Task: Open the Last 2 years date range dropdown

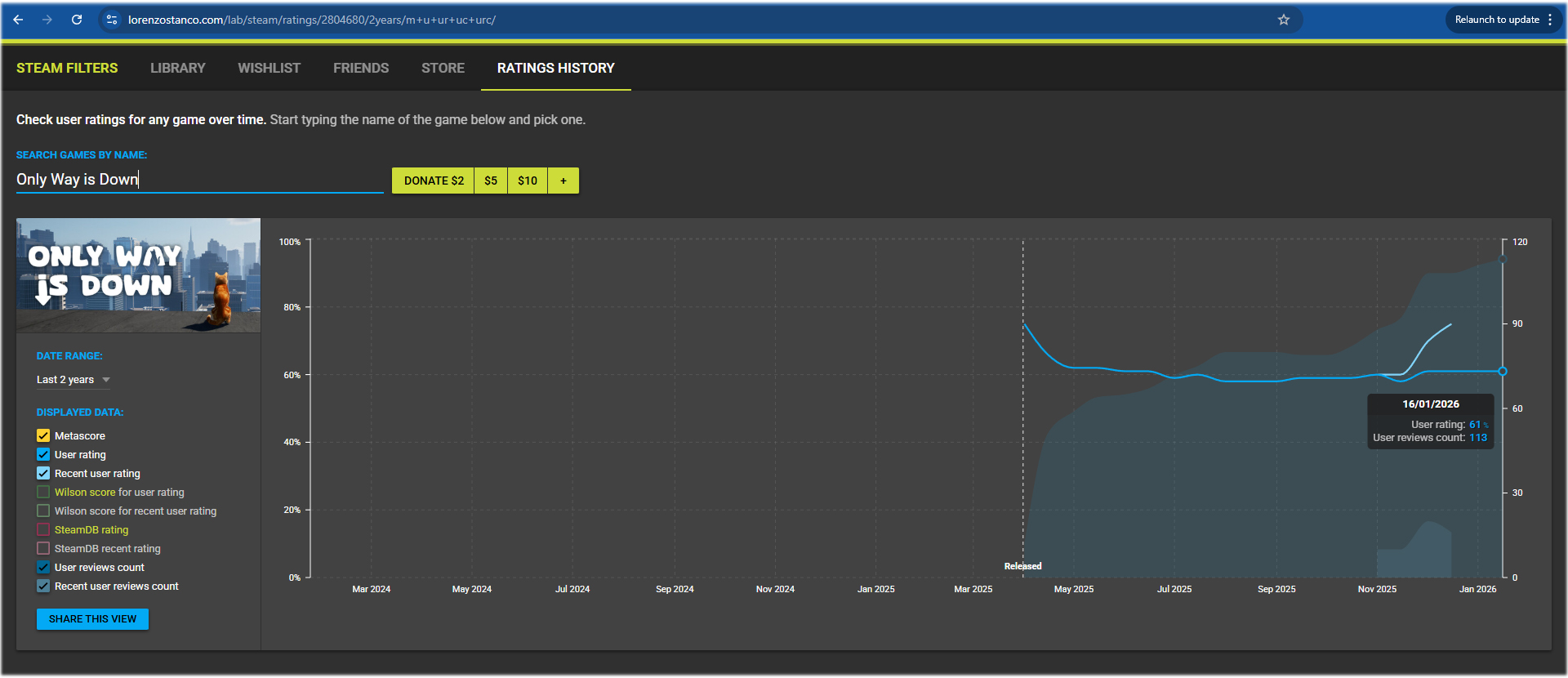Action: tap(65, 380)
